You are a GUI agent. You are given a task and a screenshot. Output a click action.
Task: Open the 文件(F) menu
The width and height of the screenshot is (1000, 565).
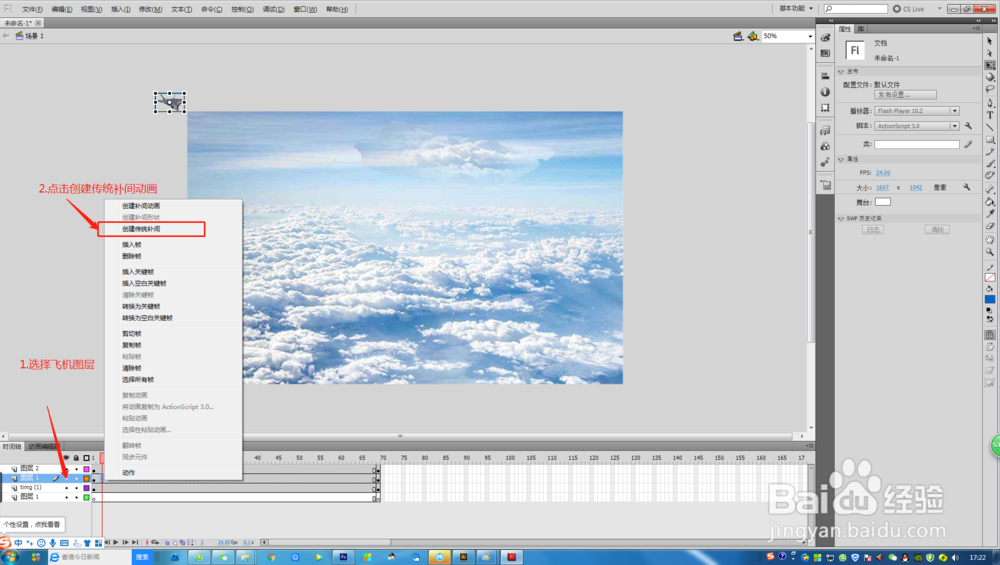click(x=33, y=9)
